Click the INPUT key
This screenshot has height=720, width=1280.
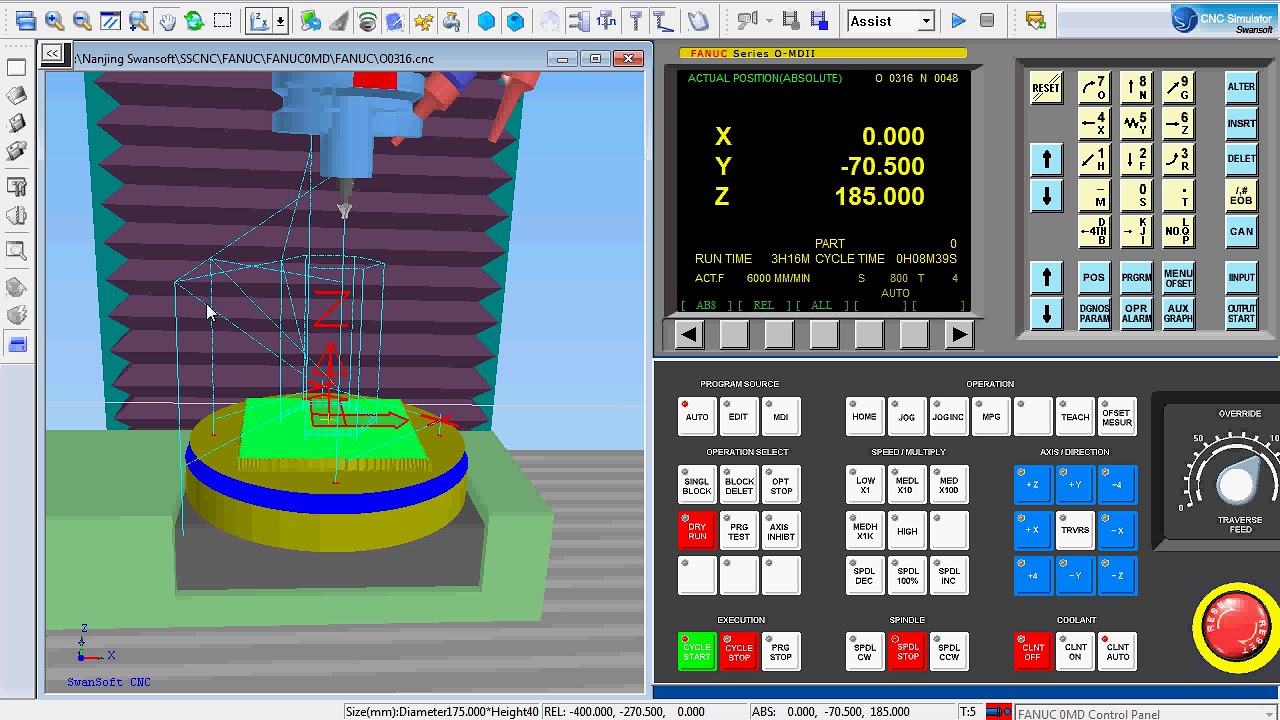pos(1241,277)
